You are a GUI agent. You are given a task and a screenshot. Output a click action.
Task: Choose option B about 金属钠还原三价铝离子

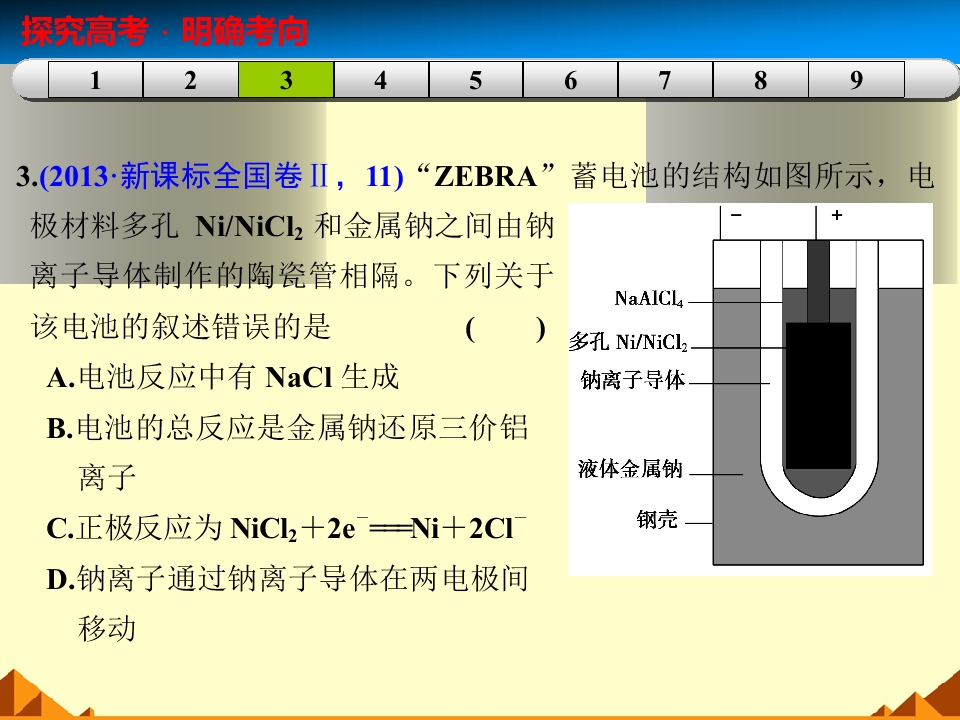(x=288, y=428)
